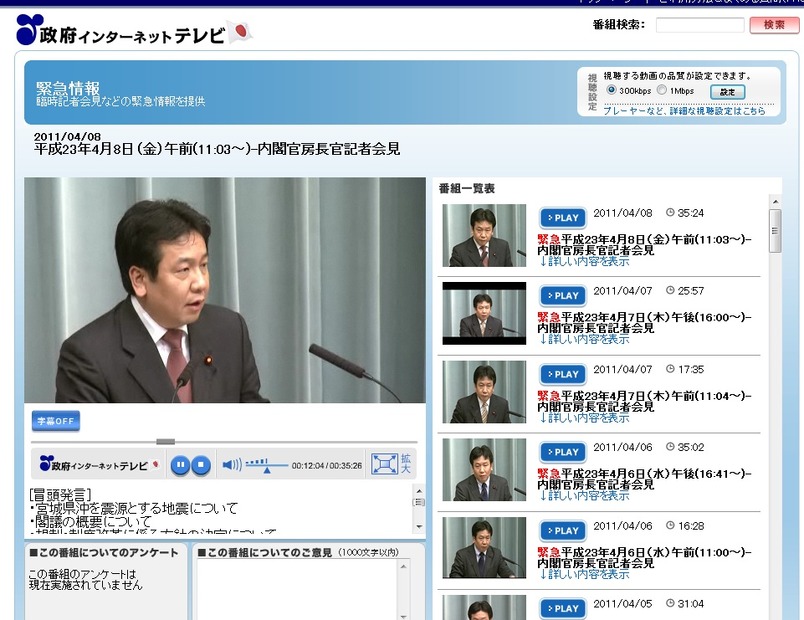Viewport: 804px width, 620px height.
Task: Apply quality with the 設定 button
Action: 728,92
